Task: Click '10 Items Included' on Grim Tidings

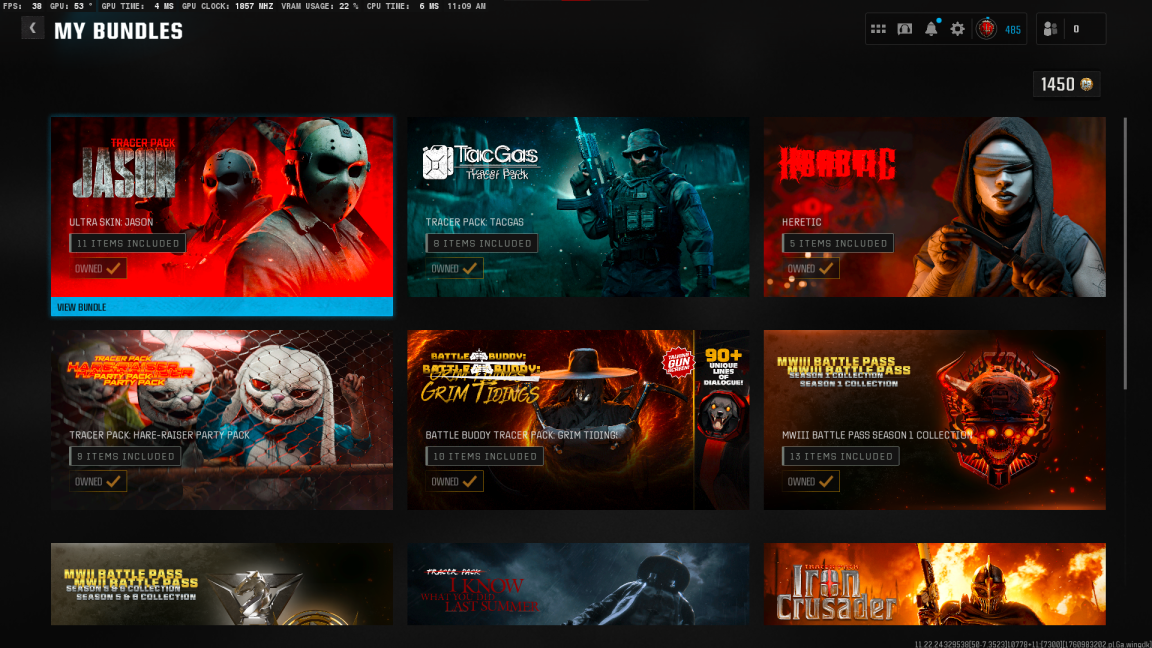Action: point(485,456)
